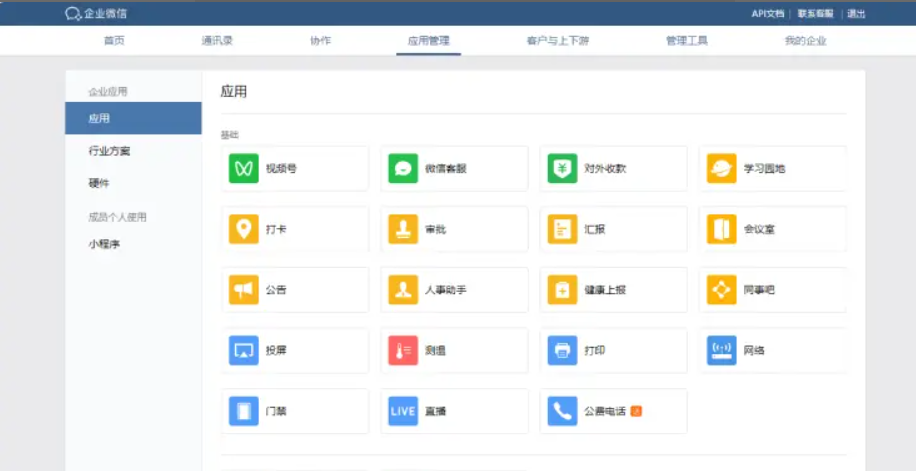This screenshot has width=916, height=471.
Task: Click the 微信客服 label text
Action: coord(446,168)
